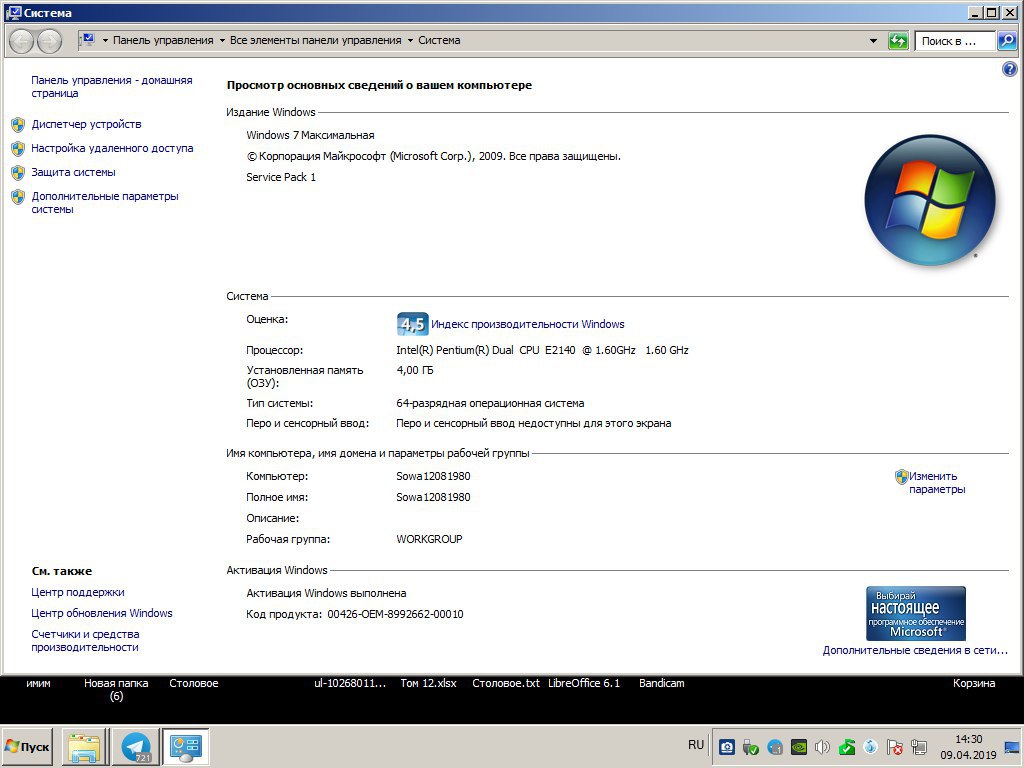Click the Том 12.xlsx desktop label
1024x768 pixels.
[428, 683]
